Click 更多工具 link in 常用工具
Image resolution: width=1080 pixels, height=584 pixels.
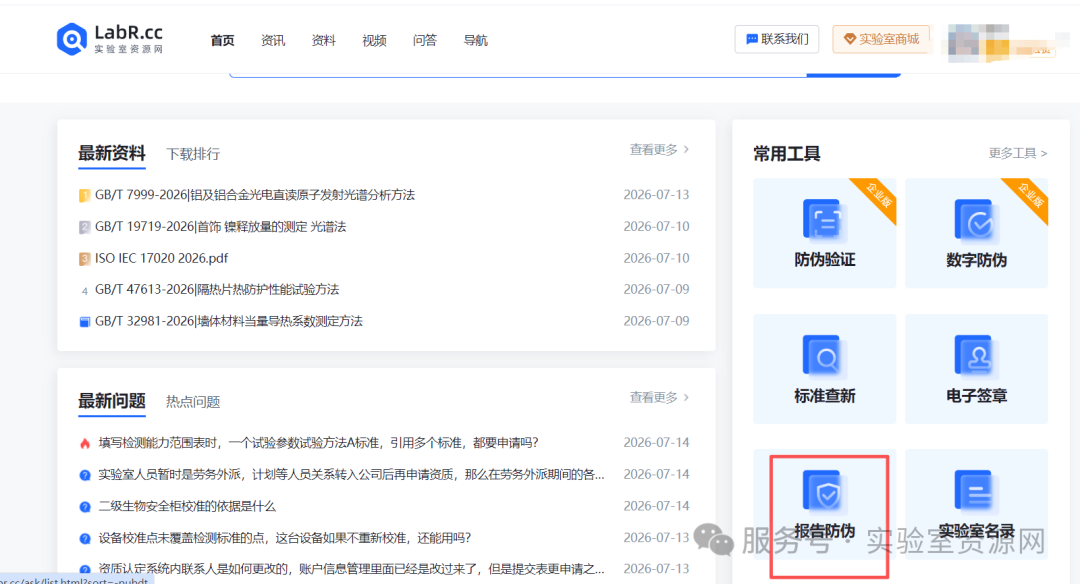(x=1018, y=153)
